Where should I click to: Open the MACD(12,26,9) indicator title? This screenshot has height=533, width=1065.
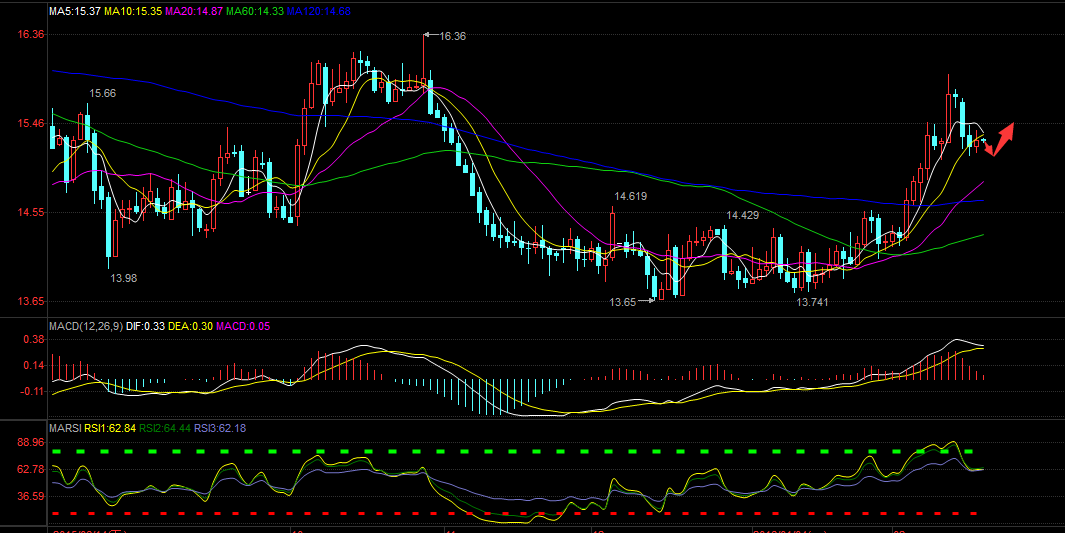88,326
